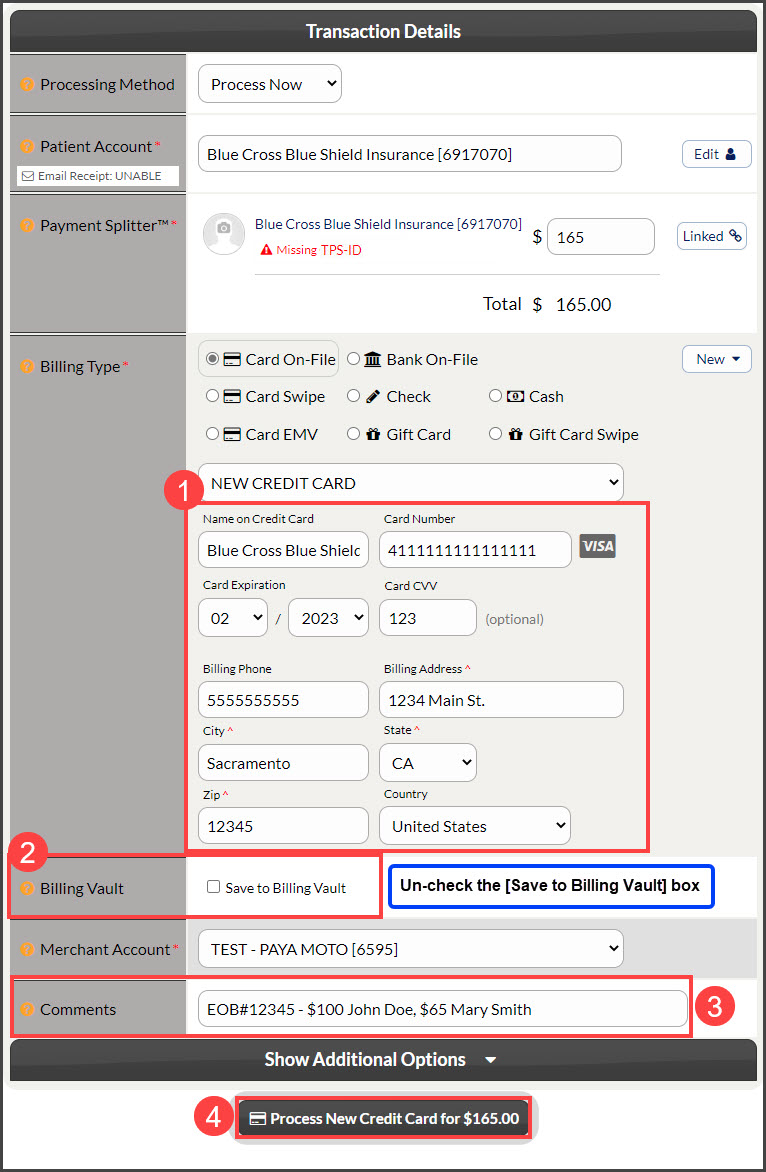766x1172 pixels.
Task: Click the Missing TPS-ID warning text
Action: [x=319, y=250]
